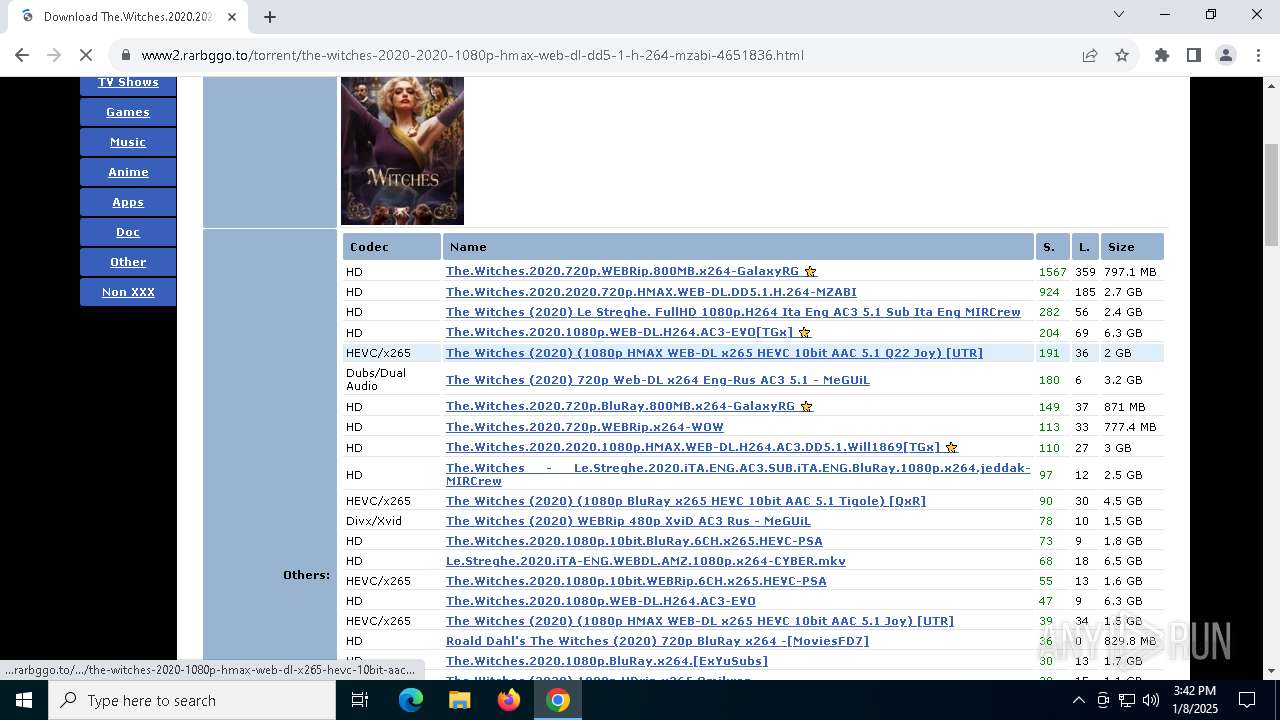Open the 720p Web-DL Eng-Rus MeGUiL link

click(x=658, y=380)
